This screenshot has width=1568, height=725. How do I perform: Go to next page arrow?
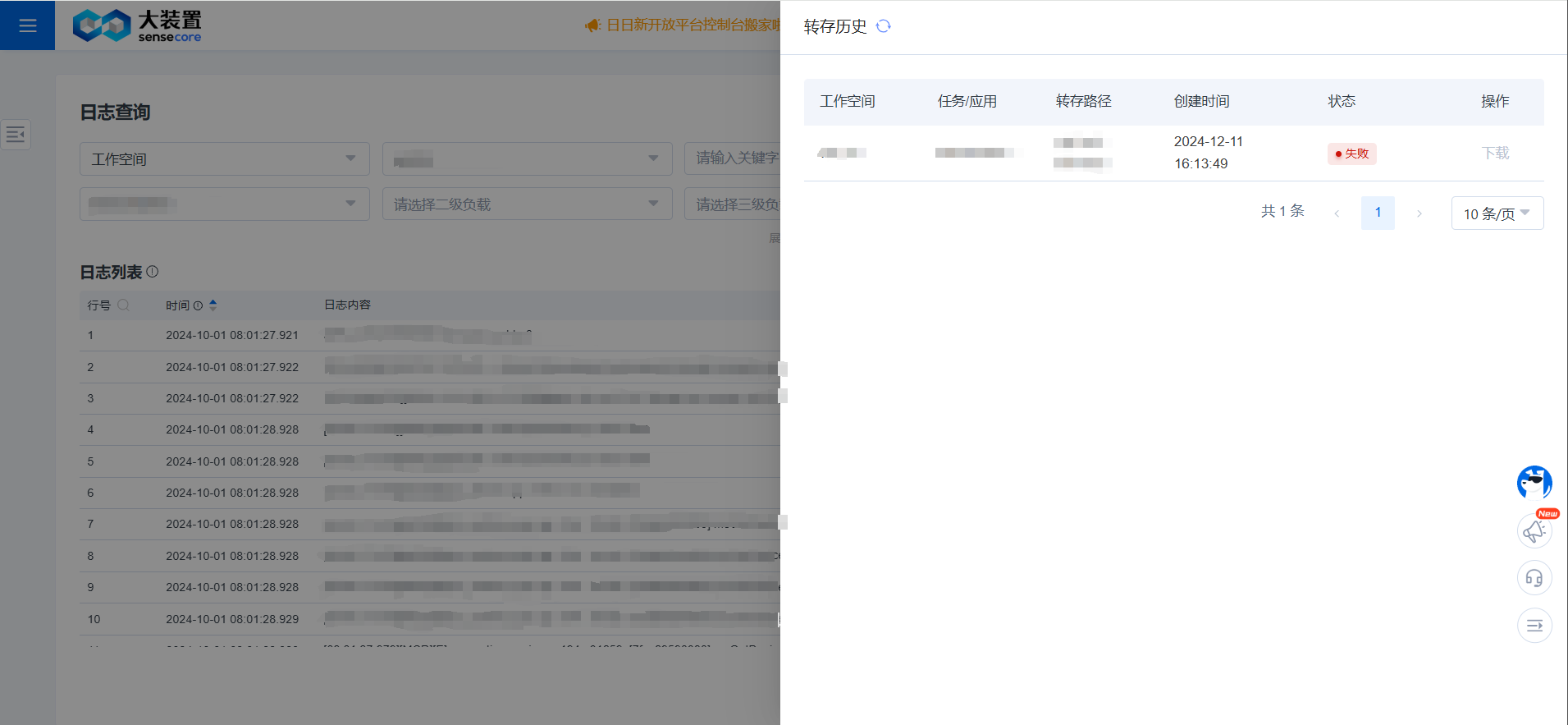tap(1419, 213)
